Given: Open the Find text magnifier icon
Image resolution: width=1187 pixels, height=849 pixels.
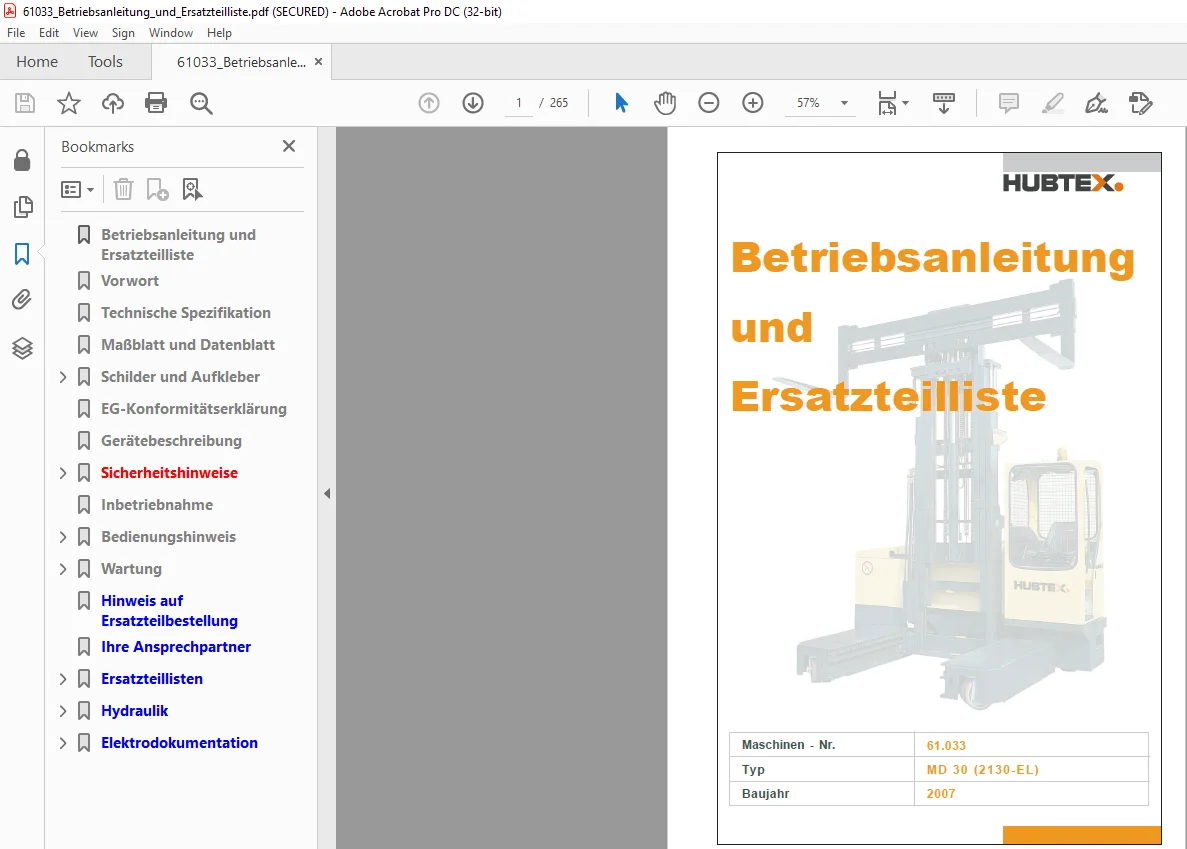Looking at the screenshot, I should click(201, 103).
